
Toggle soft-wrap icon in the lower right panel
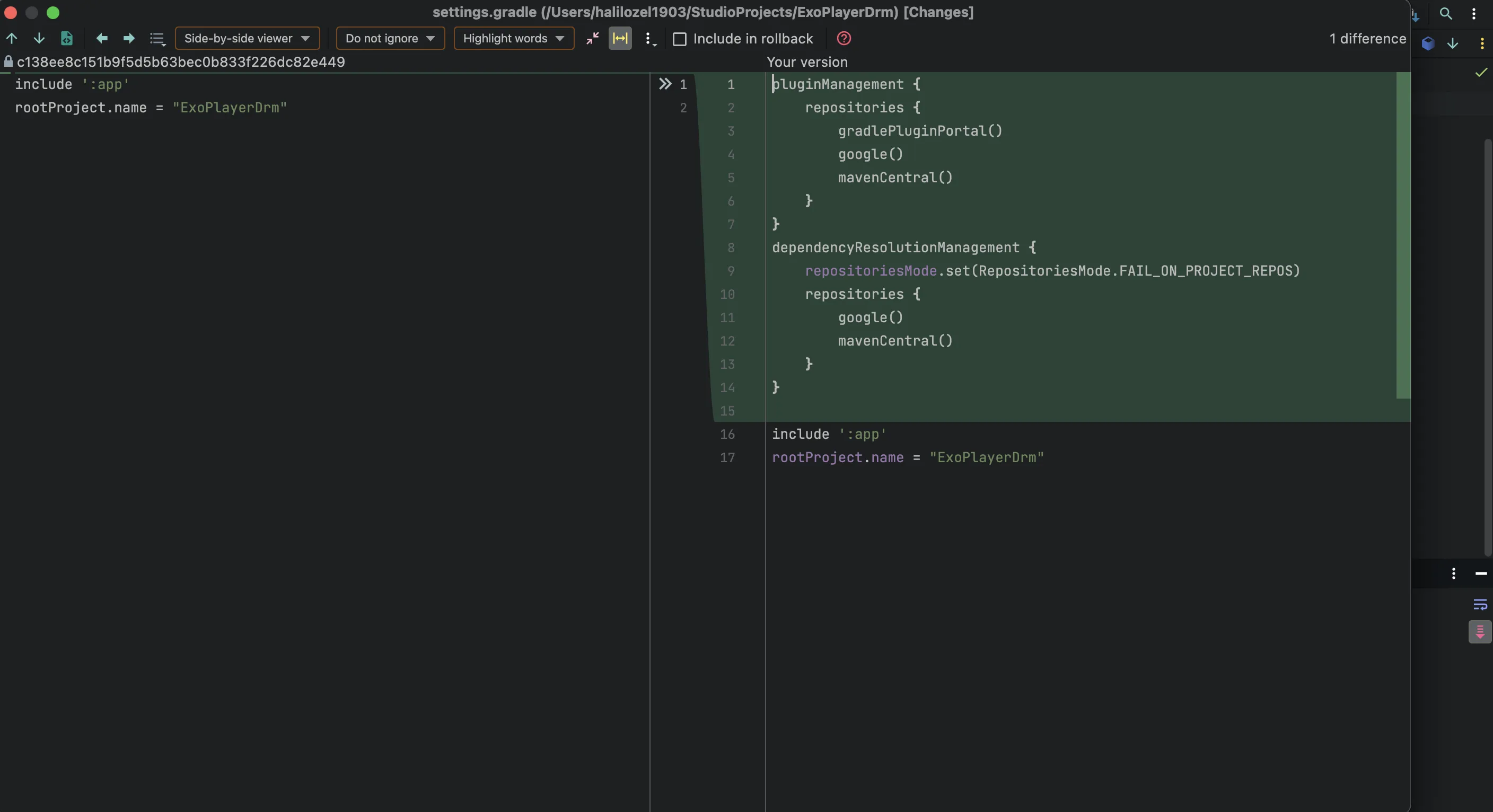pos(1480,605)
